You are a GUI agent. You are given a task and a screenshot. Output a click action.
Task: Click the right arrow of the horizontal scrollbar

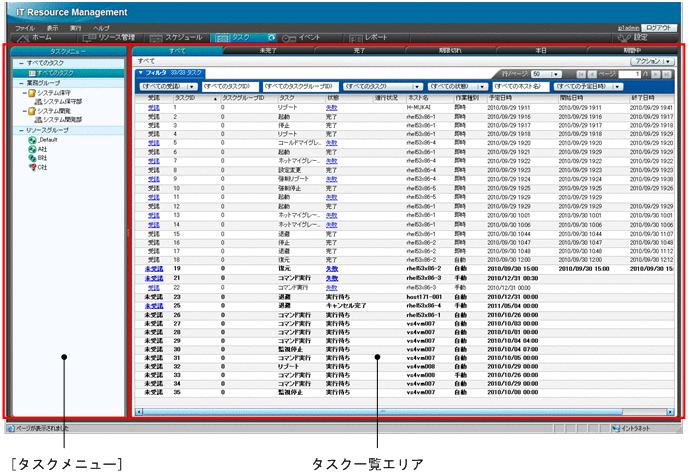click(670, 412)
